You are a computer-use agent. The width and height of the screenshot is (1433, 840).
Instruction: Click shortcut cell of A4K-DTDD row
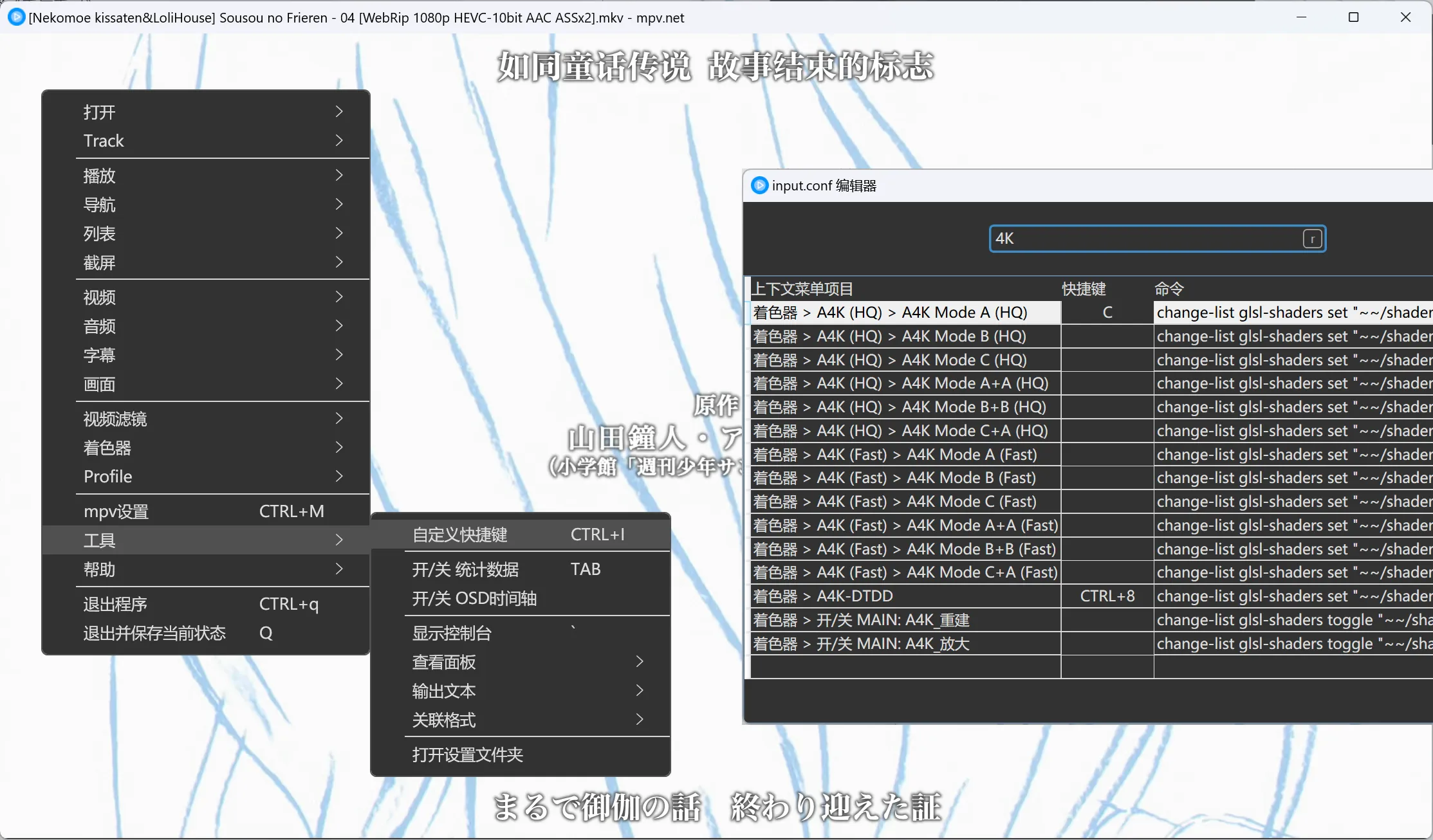[1107, 596]
